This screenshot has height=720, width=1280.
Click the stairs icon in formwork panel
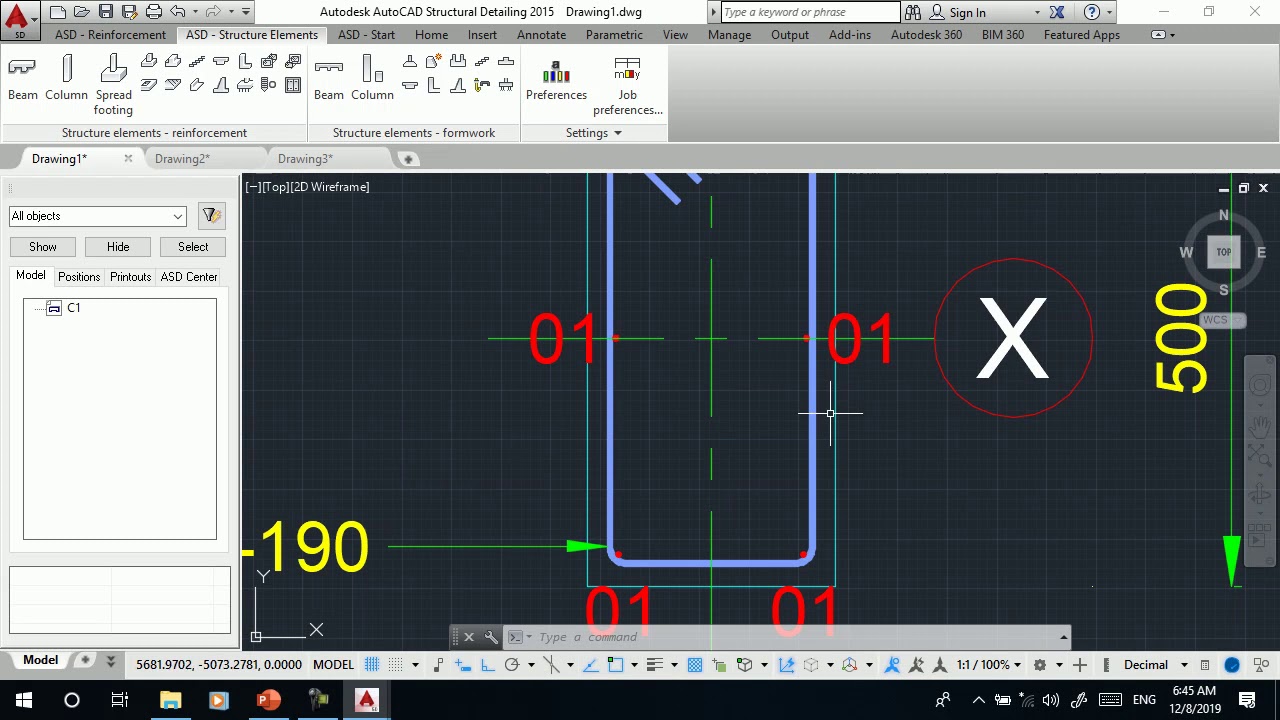(482, 62)
